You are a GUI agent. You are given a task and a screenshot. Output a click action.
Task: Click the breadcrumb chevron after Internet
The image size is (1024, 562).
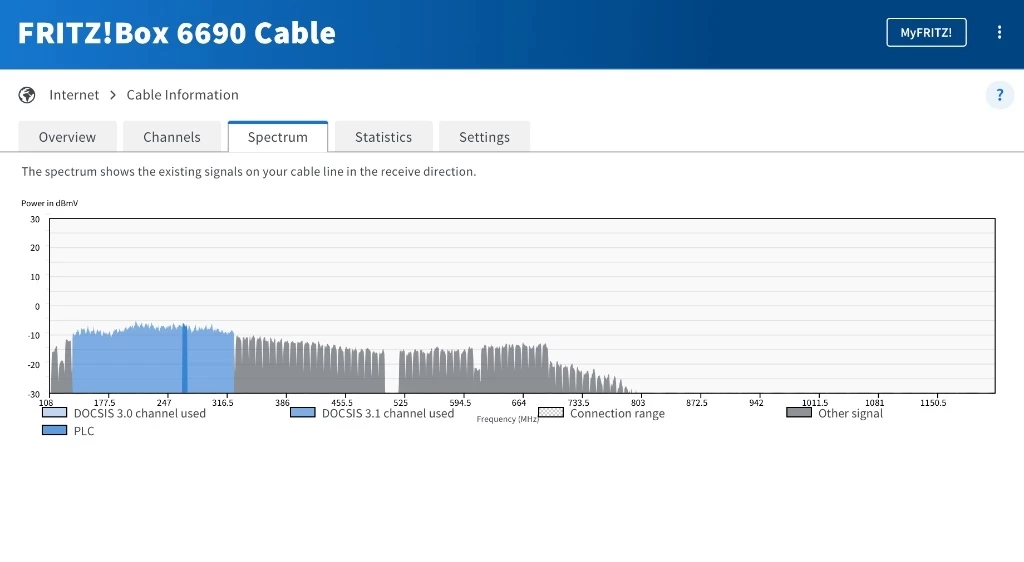113,95
